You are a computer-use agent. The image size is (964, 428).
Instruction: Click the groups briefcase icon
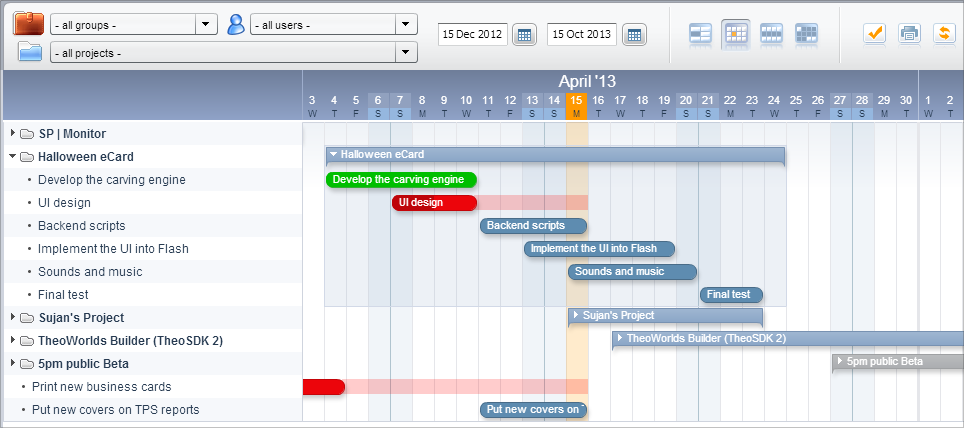click(x=29, y=23)
